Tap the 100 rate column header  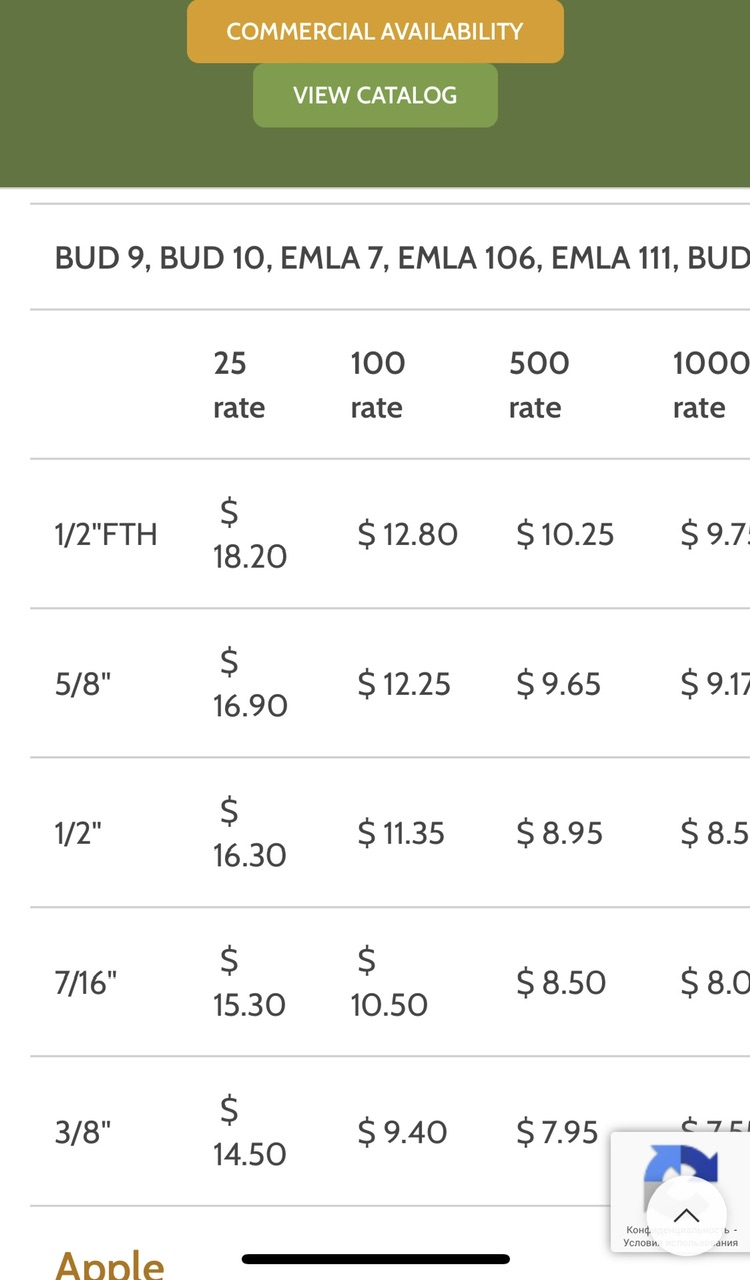pyautogui.click(x=377, y=385)
